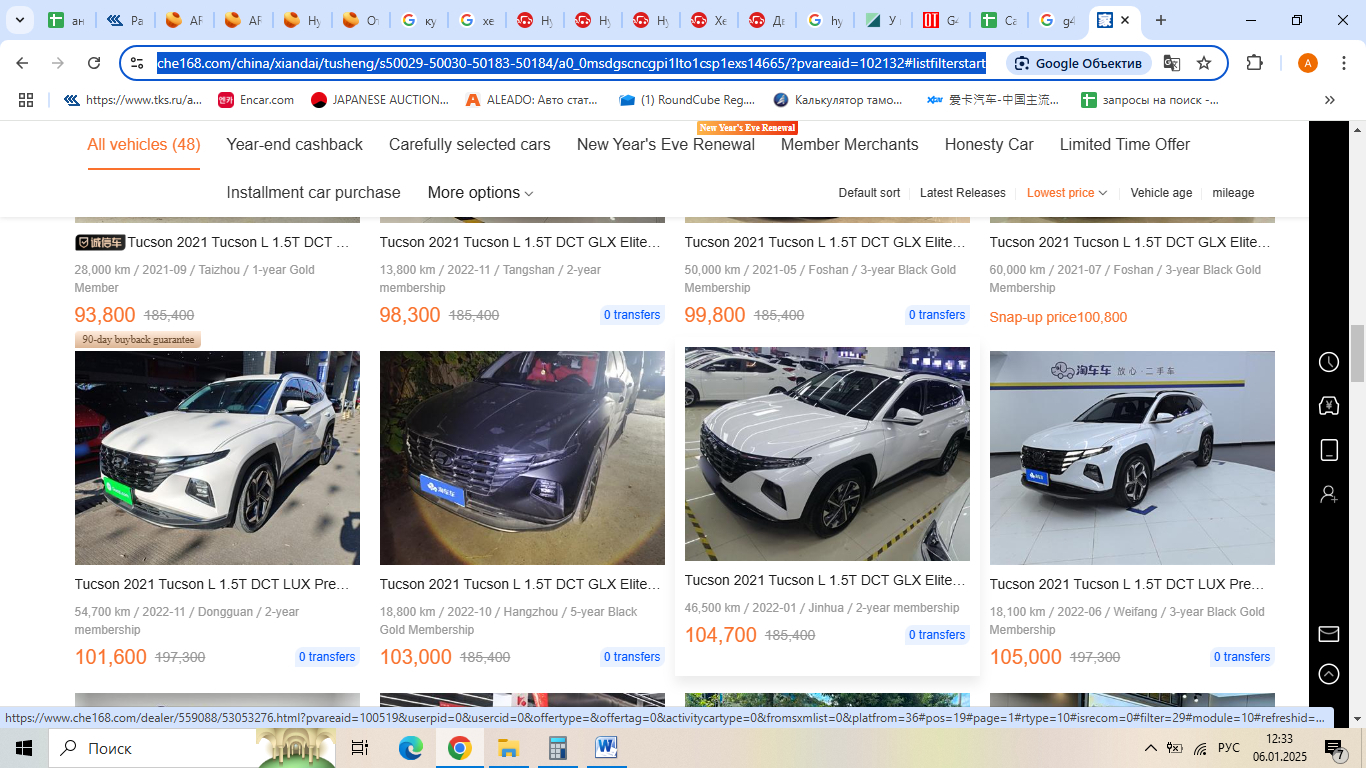Toggle the Lowest price sort dropdown

click(x=1066, y=193)
